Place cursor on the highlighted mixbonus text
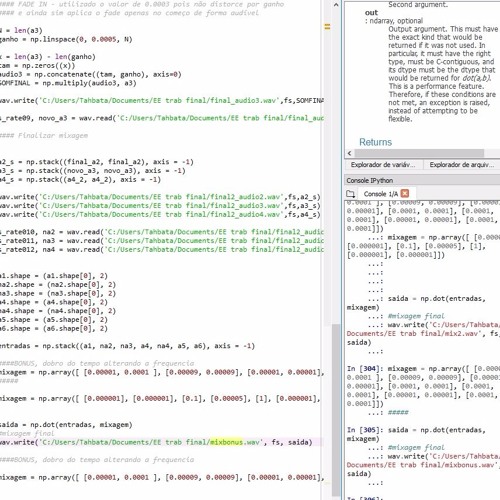 pos(226,442)
